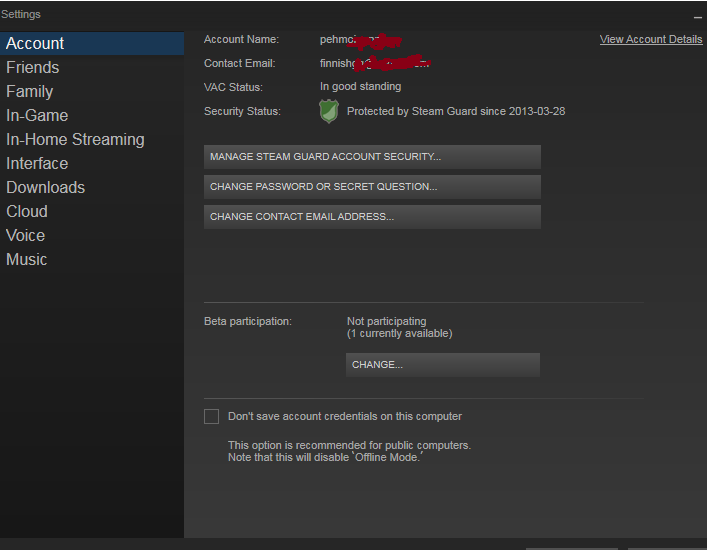Select the Account settings category
Image resolution: width=707 pixels, height=550 pixels.
click(92, 43)
